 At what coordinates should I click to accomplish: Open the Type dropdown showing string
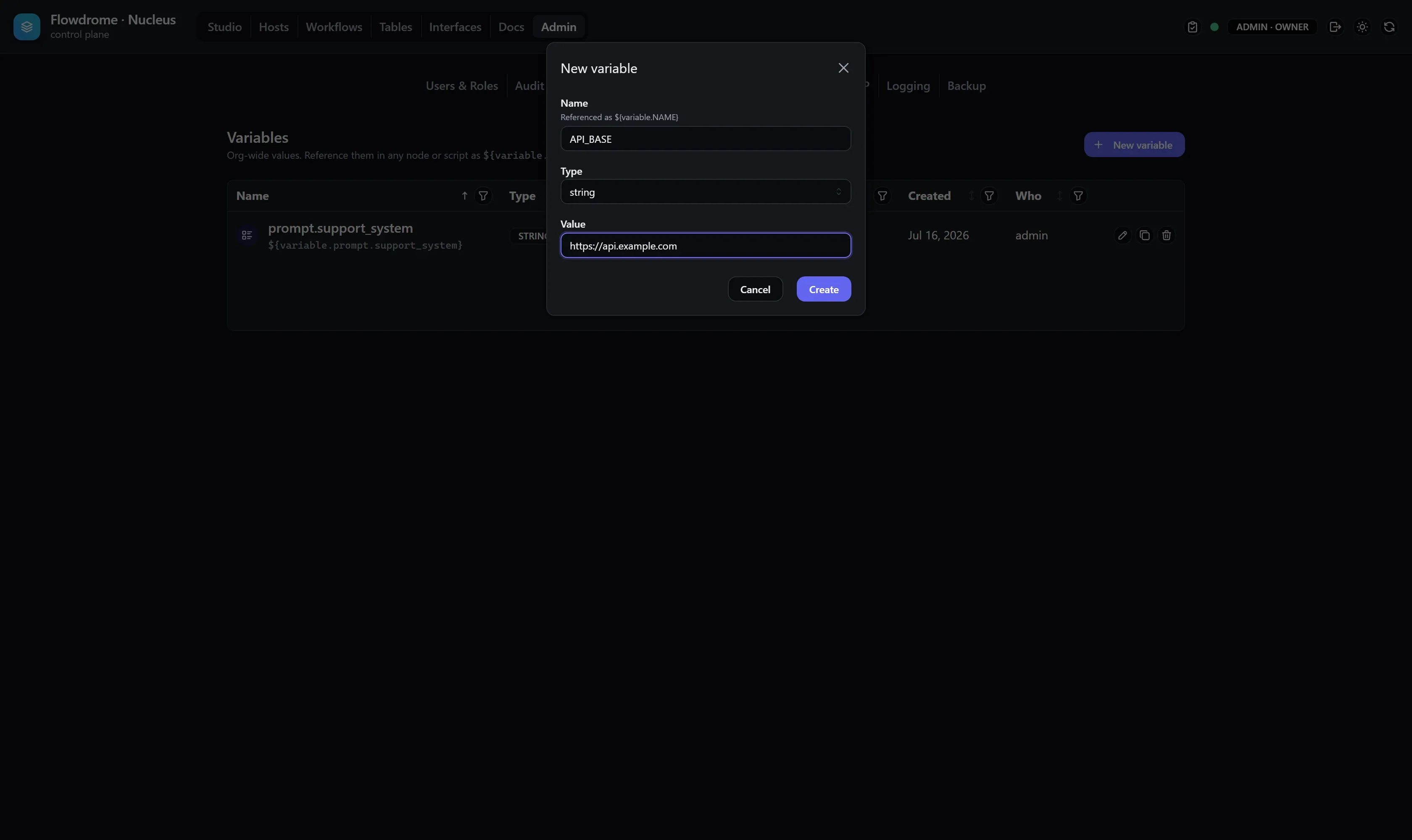click(705, 192)
